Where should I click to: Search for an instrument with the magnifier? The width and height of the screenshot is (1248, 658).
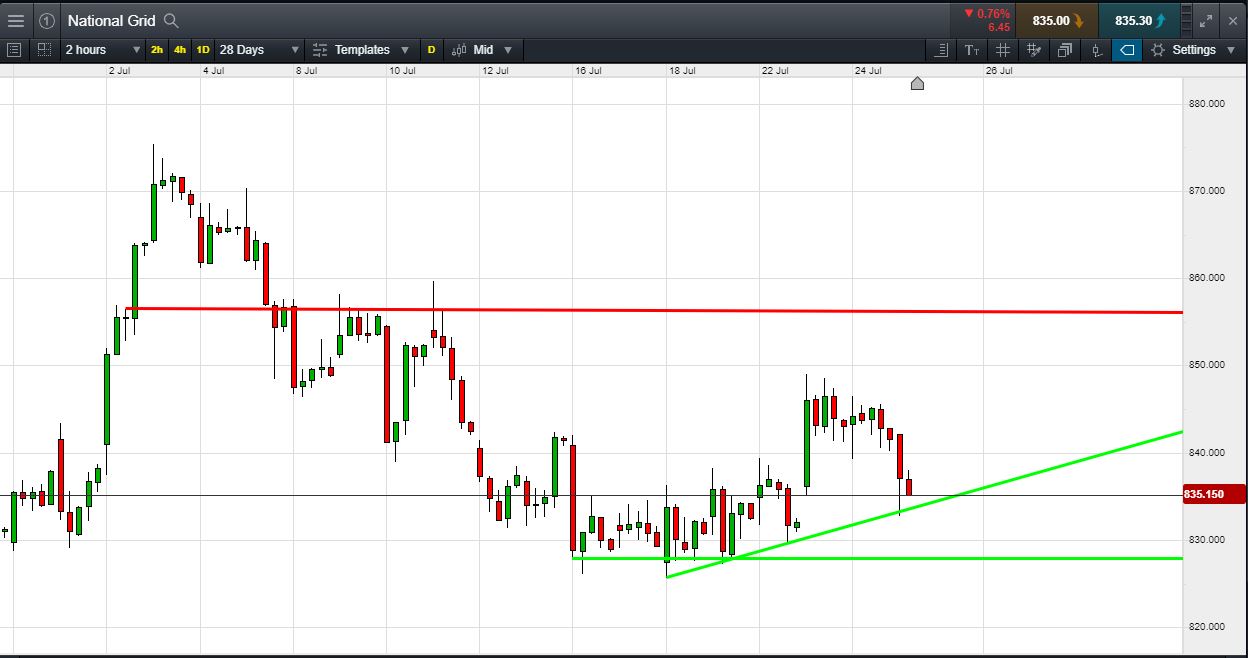click(171, 20)
